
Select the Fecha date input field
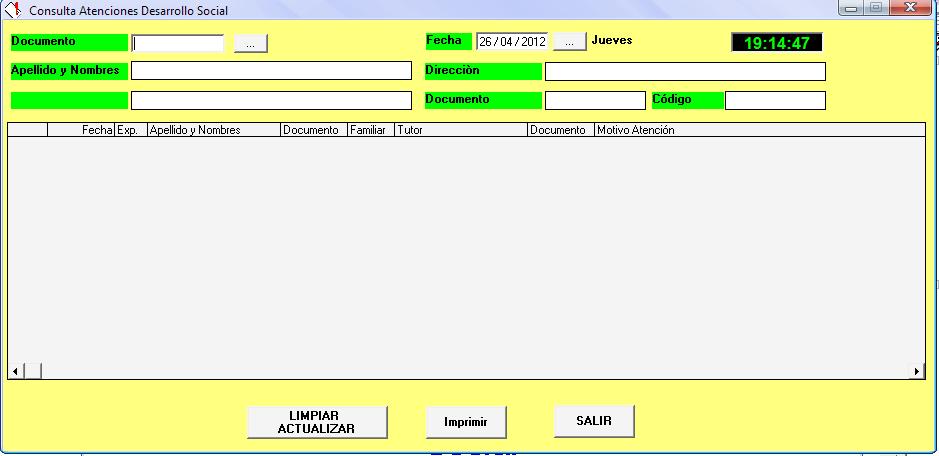pos(512,42)
